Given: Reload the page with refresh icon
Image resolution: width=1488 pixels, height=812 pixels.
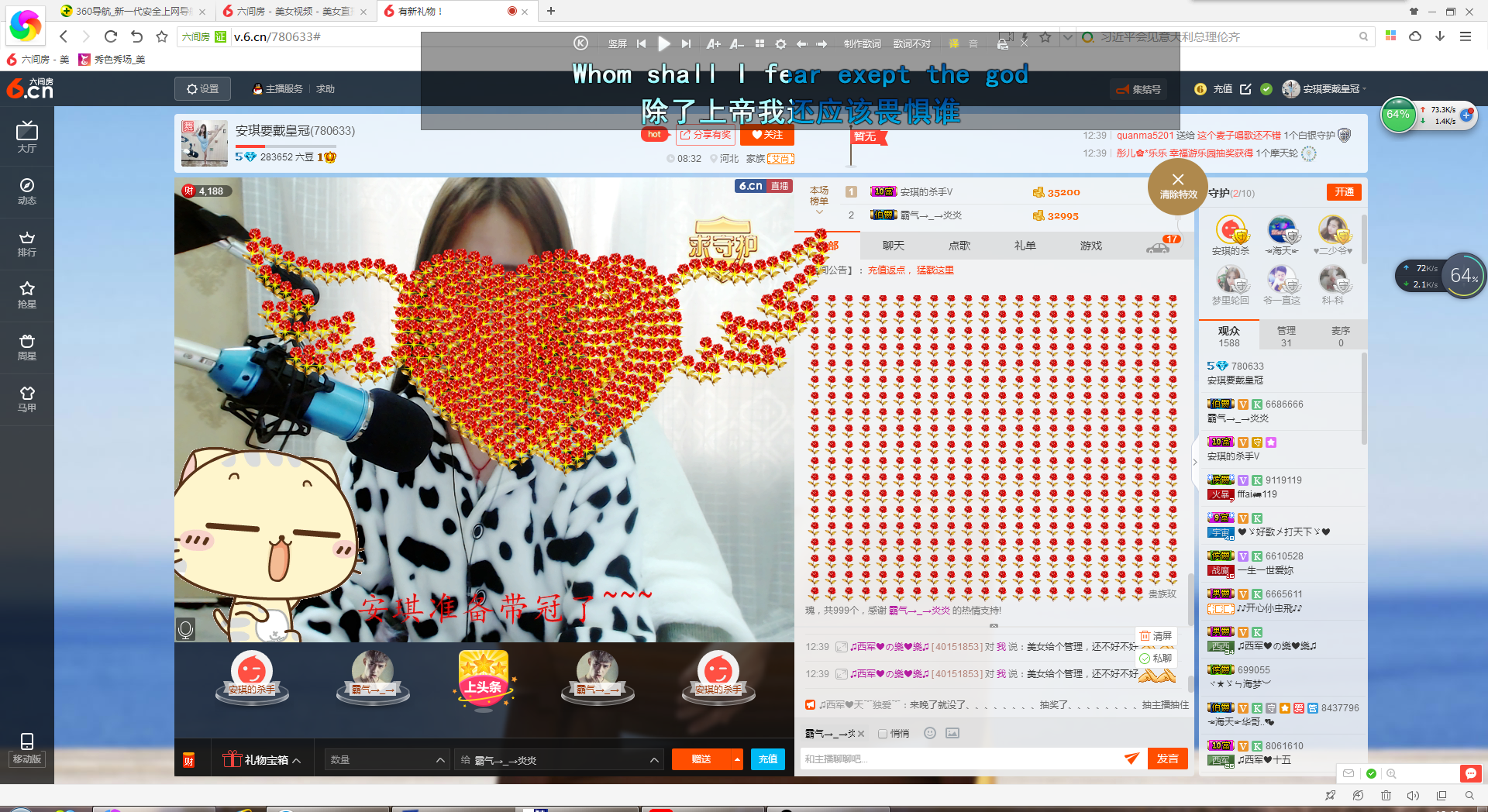Looking at the screenshot, I should [x=111, y=36].
